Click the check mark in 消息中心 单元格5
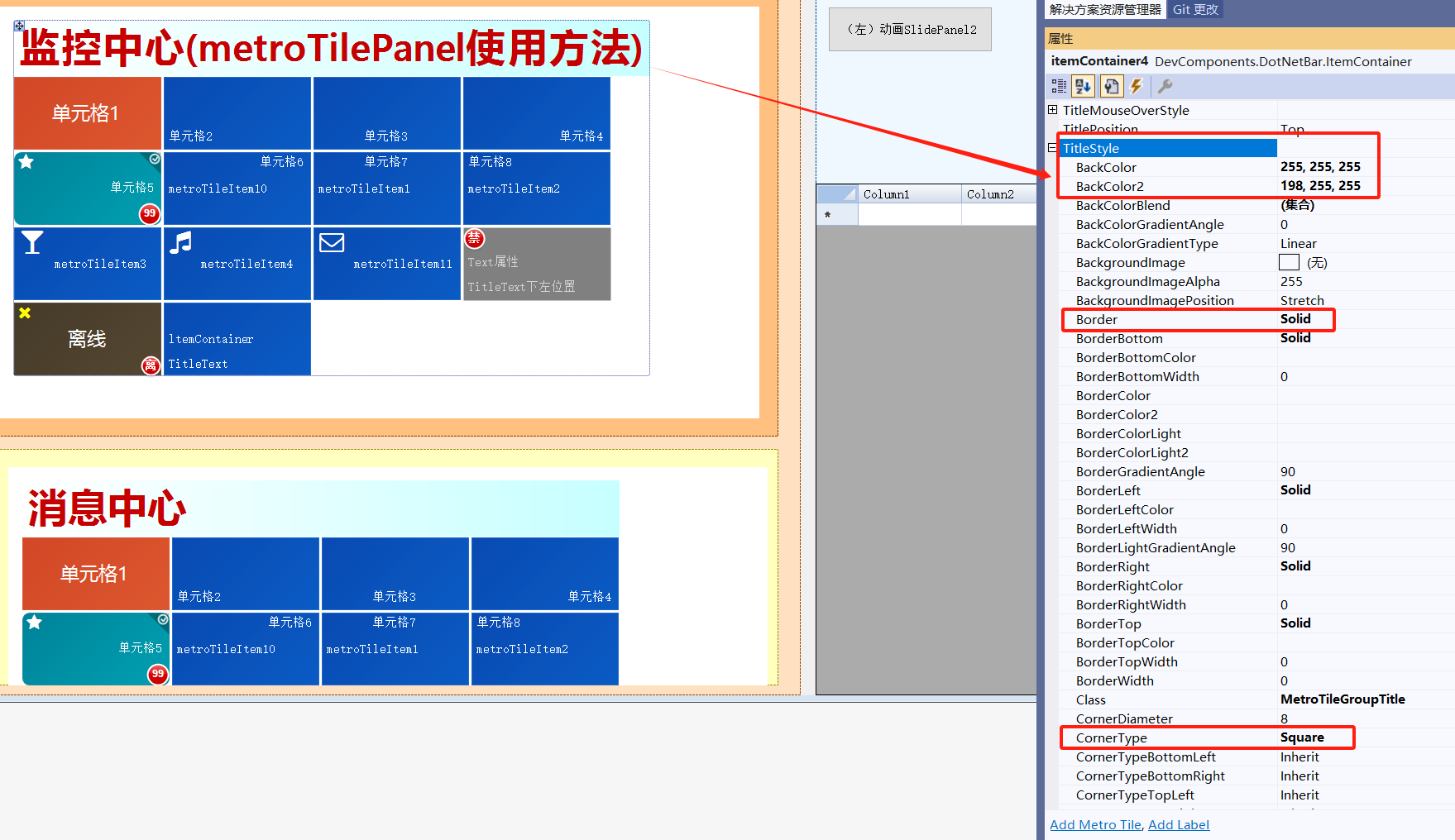The width and height of the screenshot is (1455, 840). [x=163, y=619]
